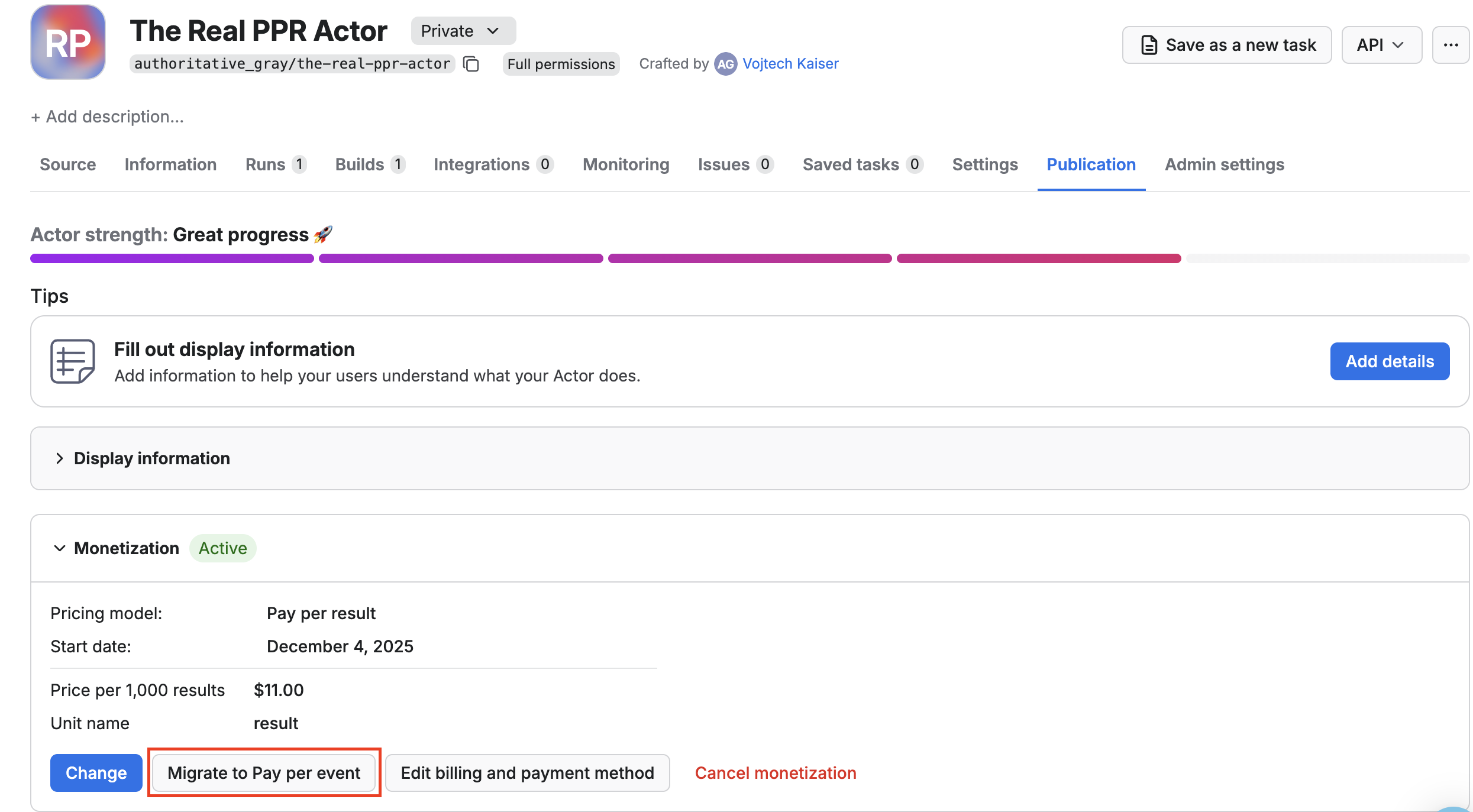Click the document icon in Save as a new task
1473x812 pixels.
(x=1149, y=45)
